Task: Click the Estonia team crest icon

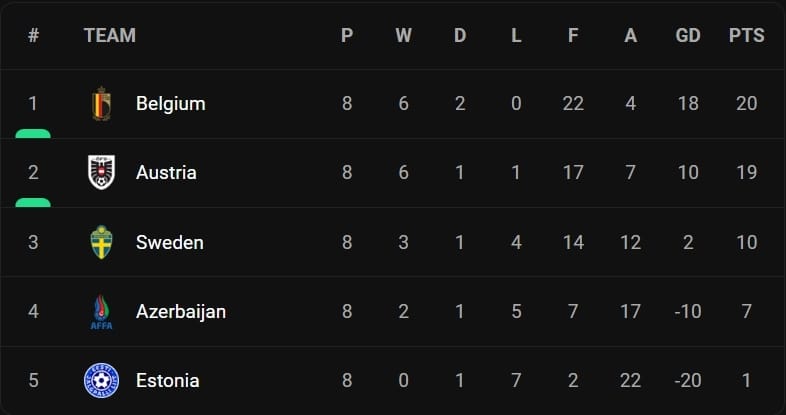Action: point(101,380)
